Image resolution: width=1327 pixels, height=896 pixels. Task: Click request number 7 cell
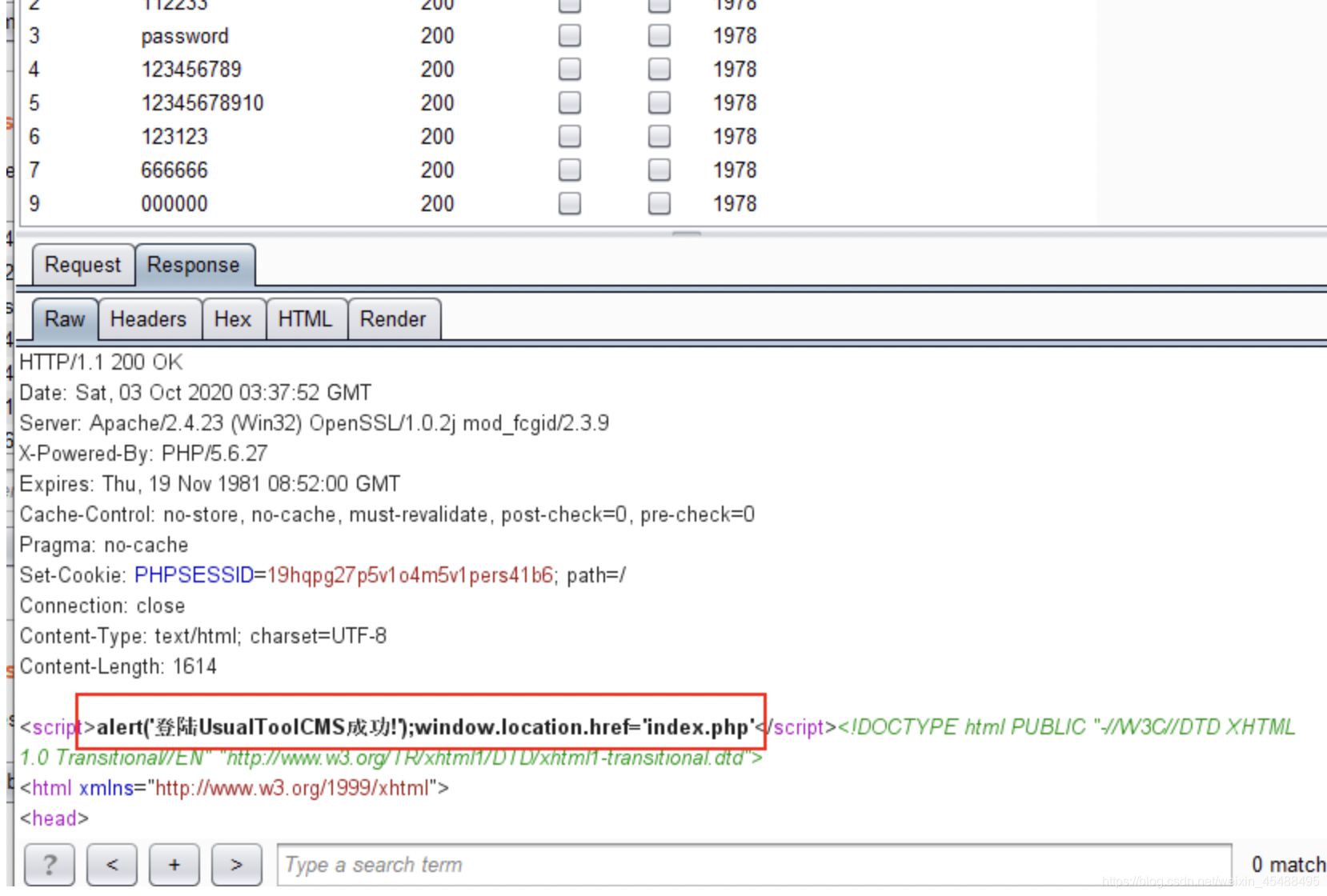(34, 170)
